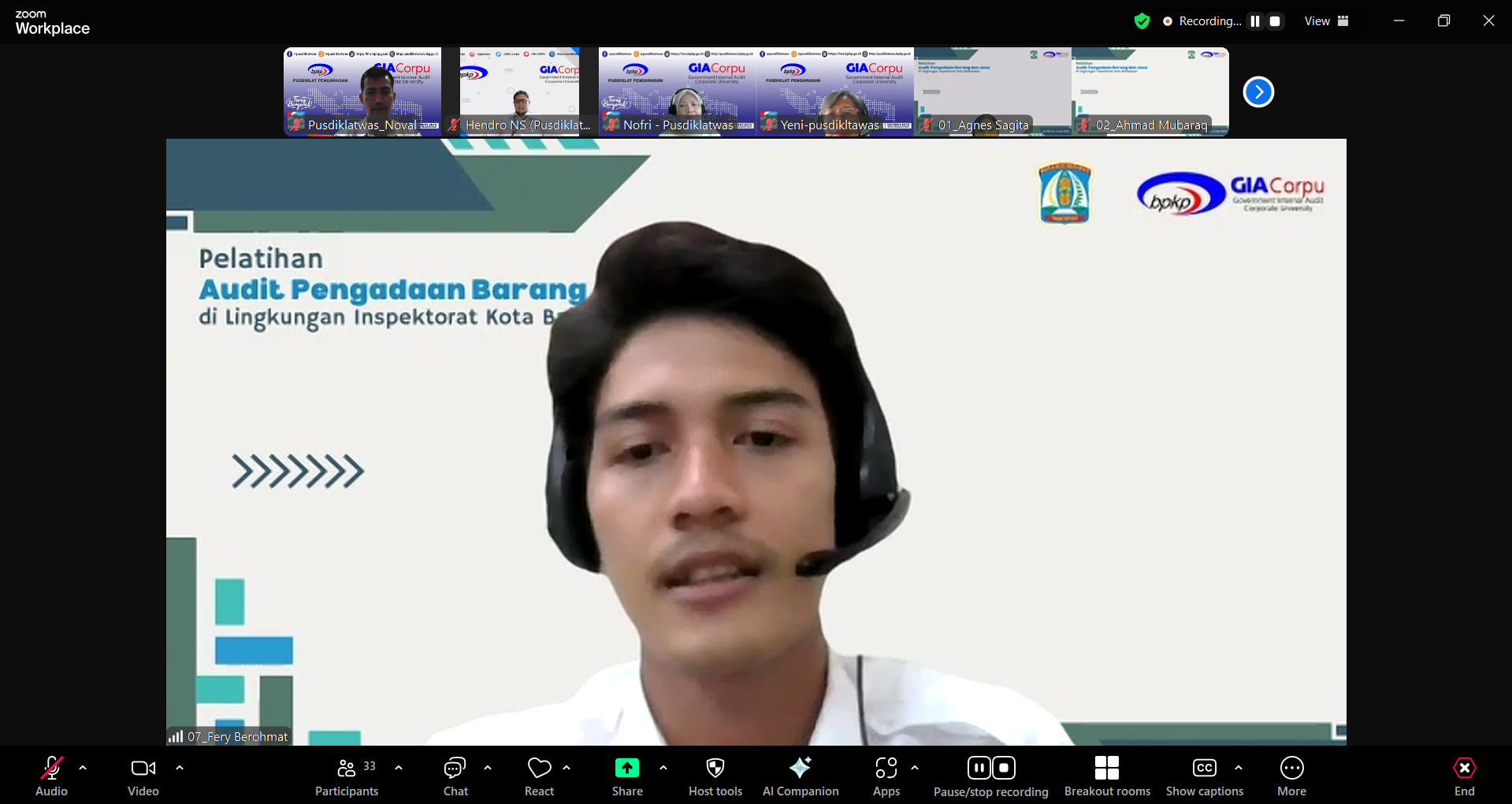Open the Apps panel

(886, 776)
